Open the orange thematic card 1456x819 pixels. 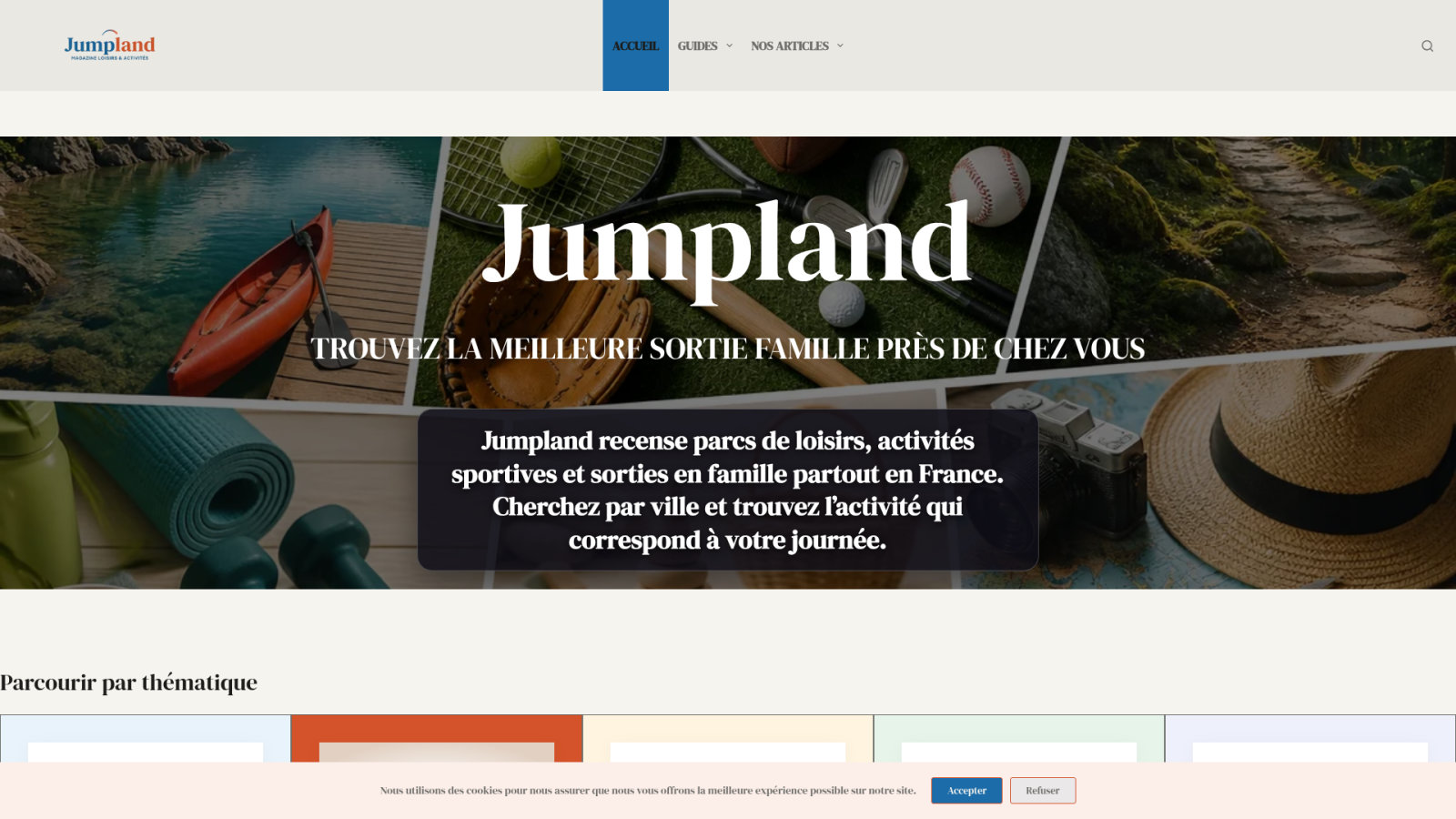pos(437,739)
